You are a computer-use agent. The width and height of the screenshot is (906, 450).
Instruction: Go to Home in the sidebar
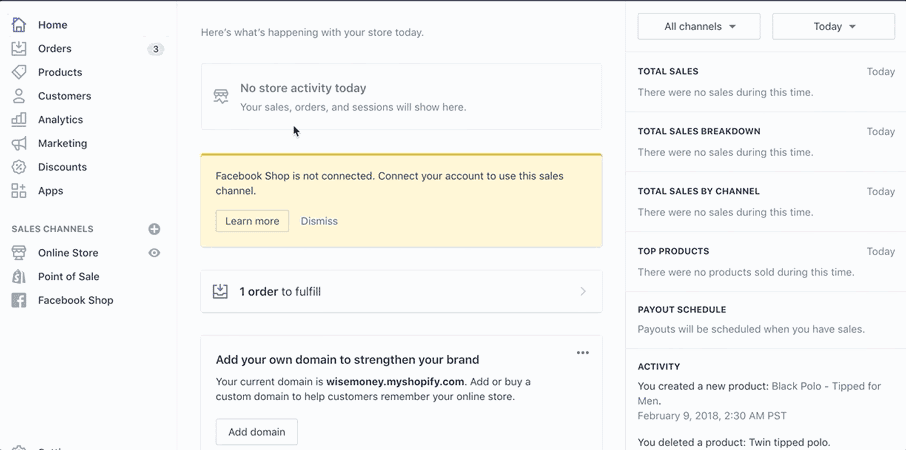click(x=53, y=25)
